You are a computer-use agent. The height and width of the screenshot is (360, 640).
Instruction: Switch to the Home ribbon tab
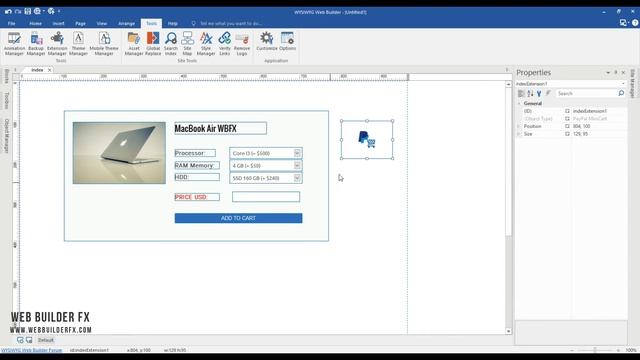pyautogui.click(x=36, y=24)
